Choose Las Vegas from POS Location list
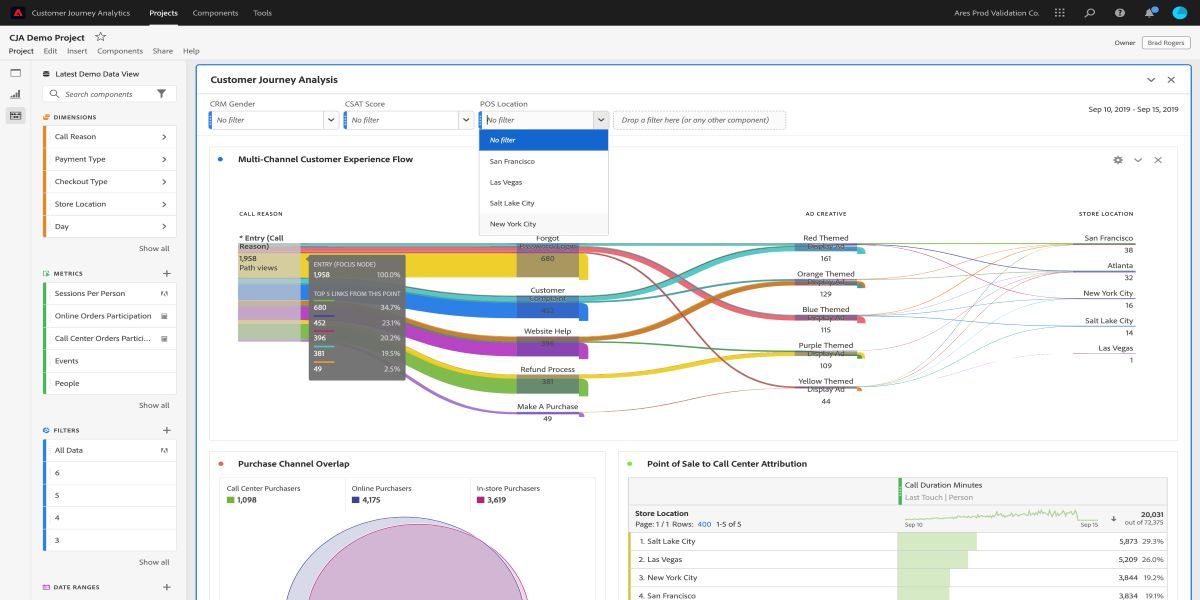Viewport: 1200px width, 600px height. click(544, 182)
